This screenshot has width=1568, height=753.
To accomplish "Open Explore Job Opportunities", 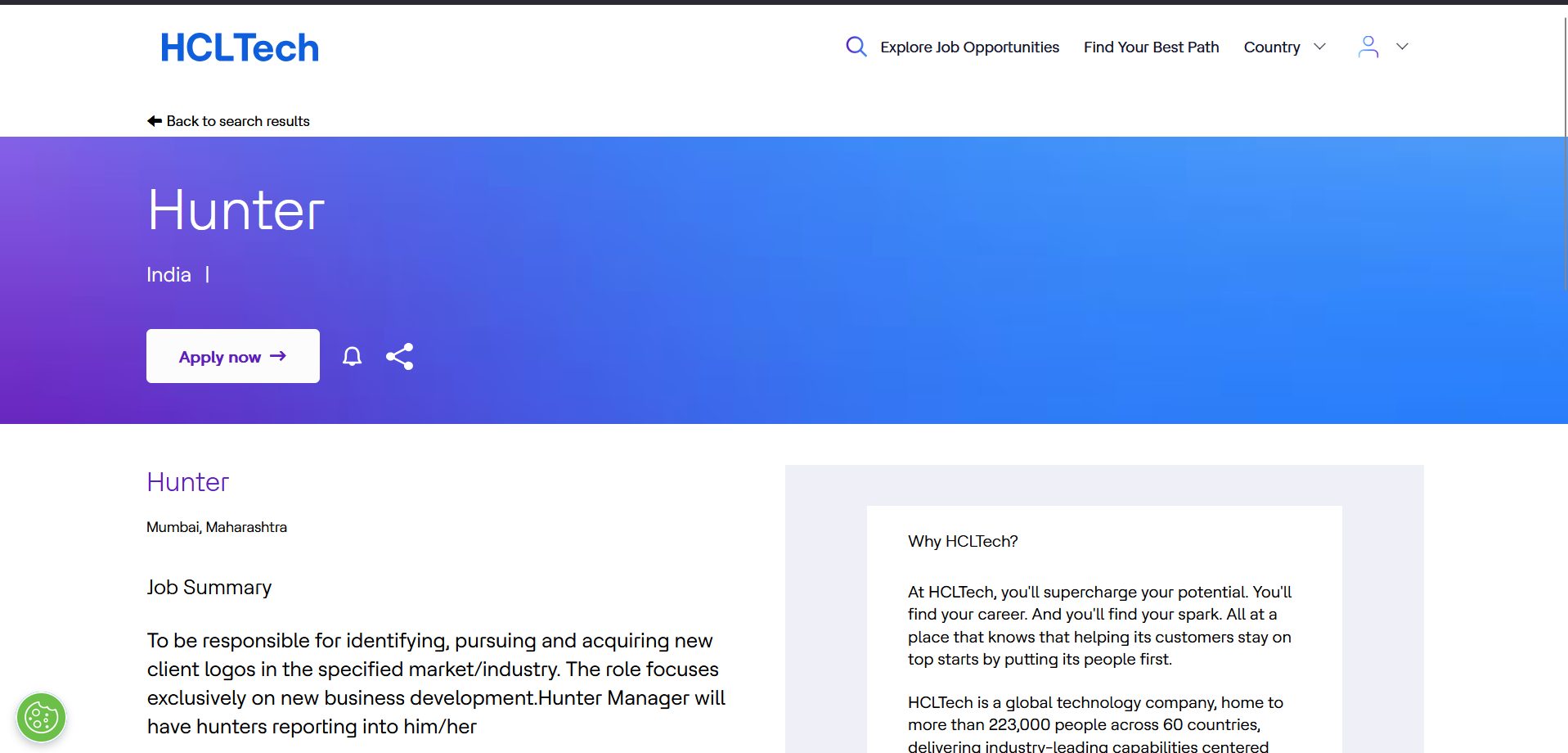I will pos(969,47).
